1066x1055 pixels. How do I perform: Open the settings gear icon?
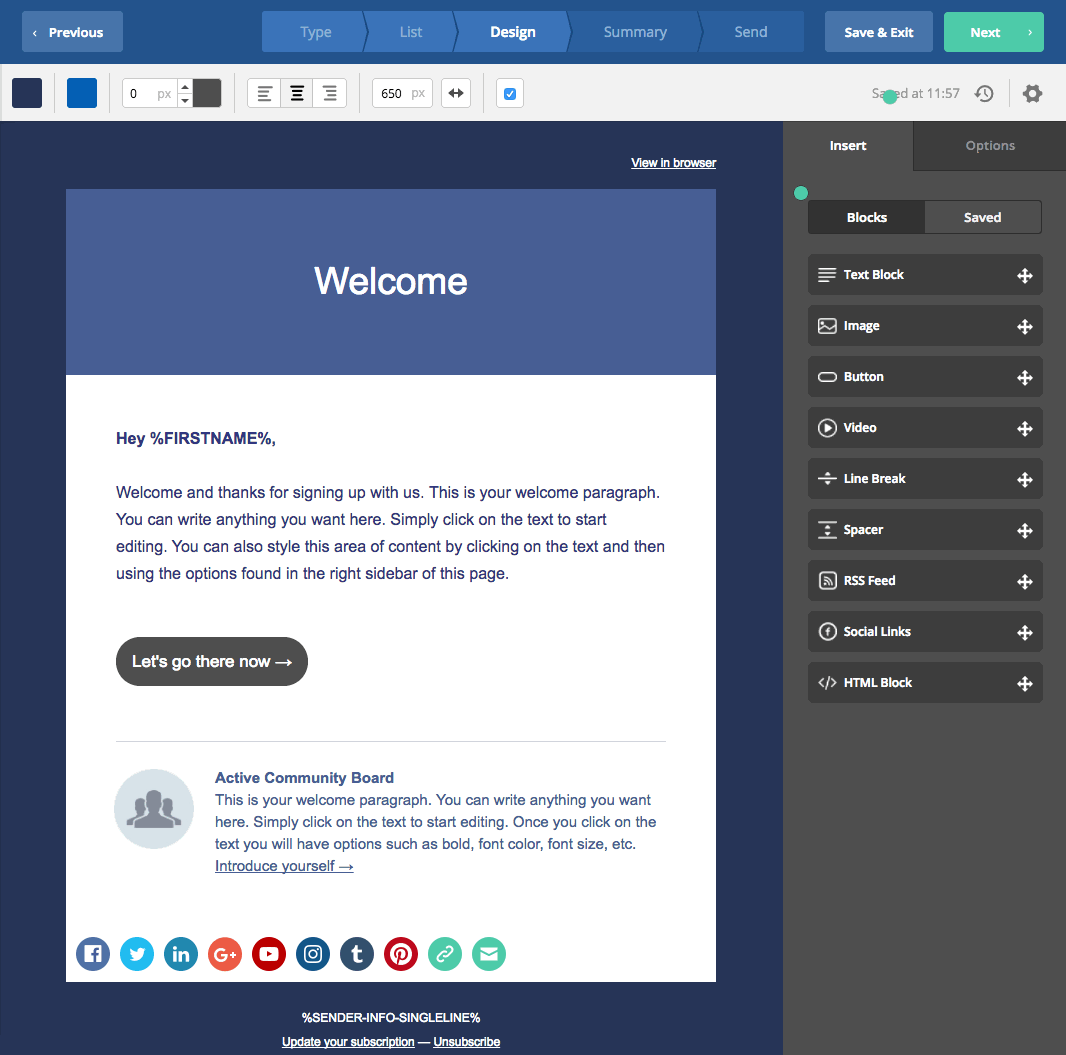(x=1032, y=94)
